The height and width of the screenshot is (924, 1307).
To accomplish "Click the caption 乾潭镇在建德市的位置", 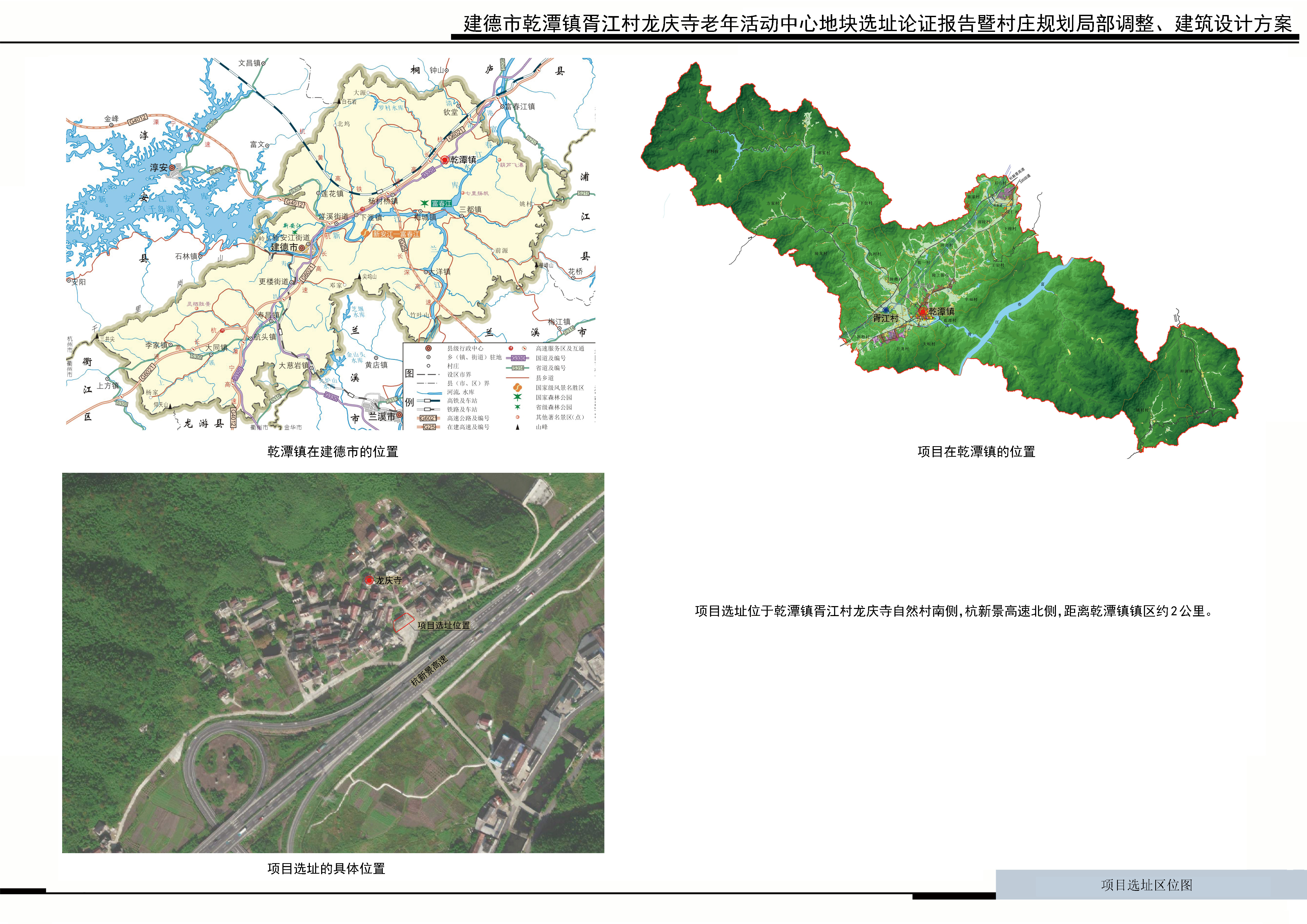I will 332,452.
